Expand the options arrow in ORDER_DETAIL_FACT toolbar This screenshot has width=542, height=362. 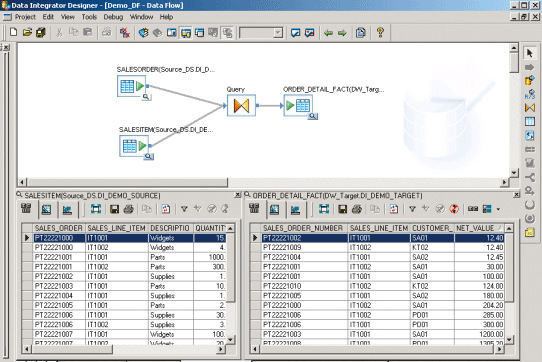tap(498, 209)
